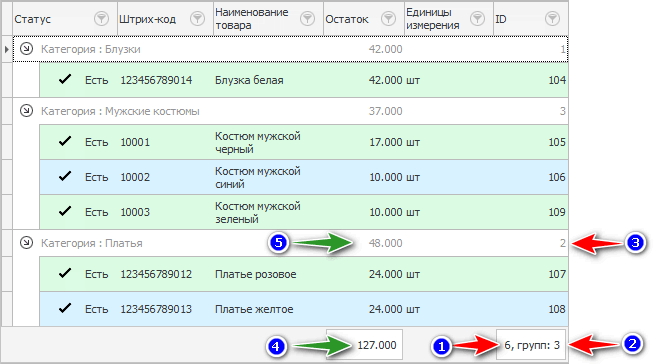Click the Платья group subtotal 48.000
656x364 pixels.
pos(385,243)
